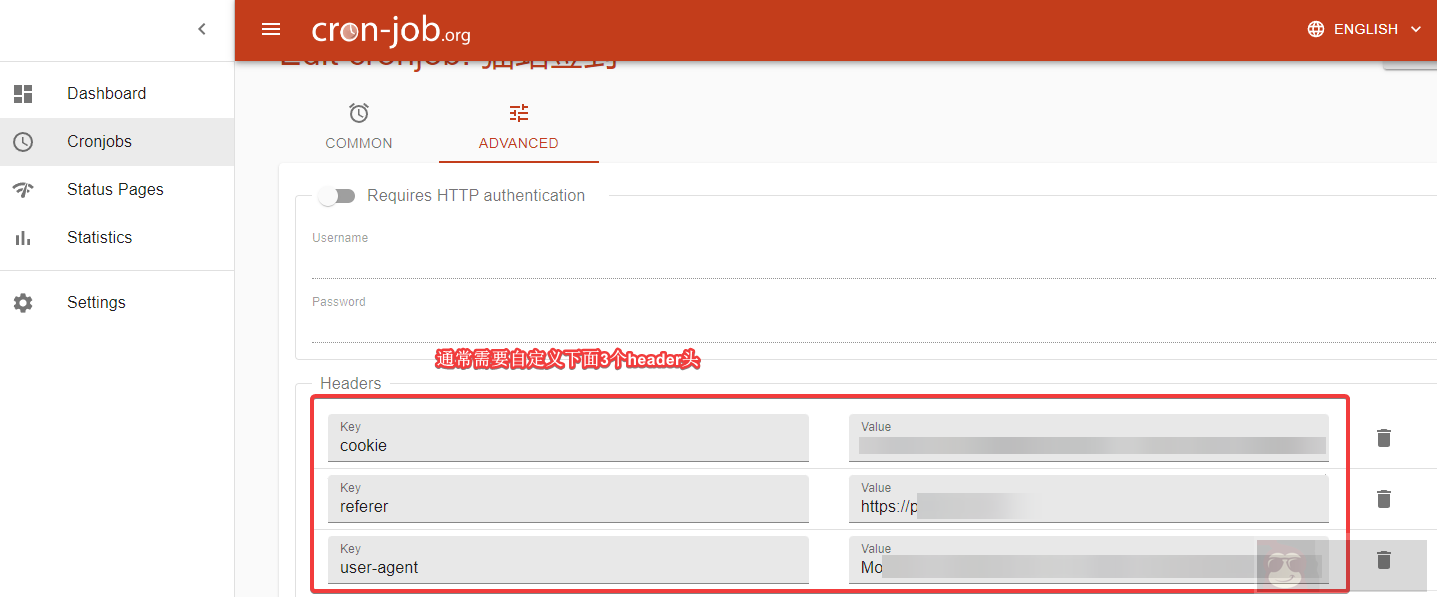Click the globe language icon
This screenshot has height=597, width=1437.
(1316, 29)
